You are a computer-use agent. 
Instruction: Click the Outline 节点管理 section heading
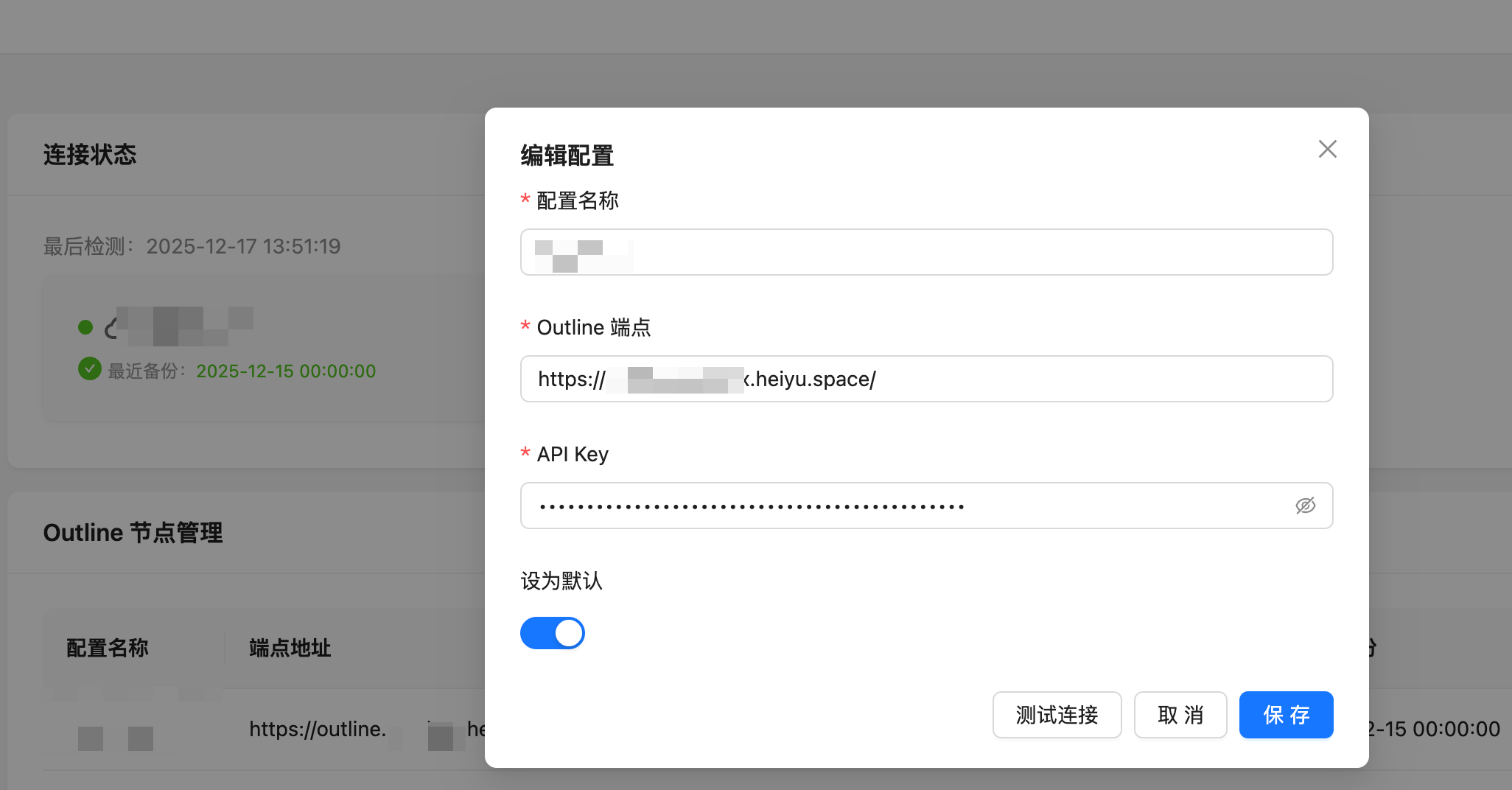coord(133,532)
